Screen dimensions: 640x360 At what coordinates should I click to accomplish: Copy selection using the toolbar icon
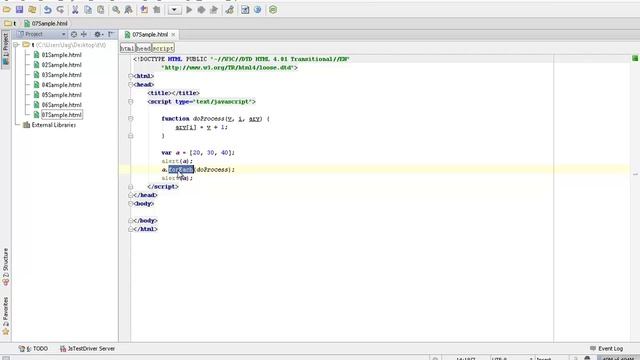[x=88, y=9]
